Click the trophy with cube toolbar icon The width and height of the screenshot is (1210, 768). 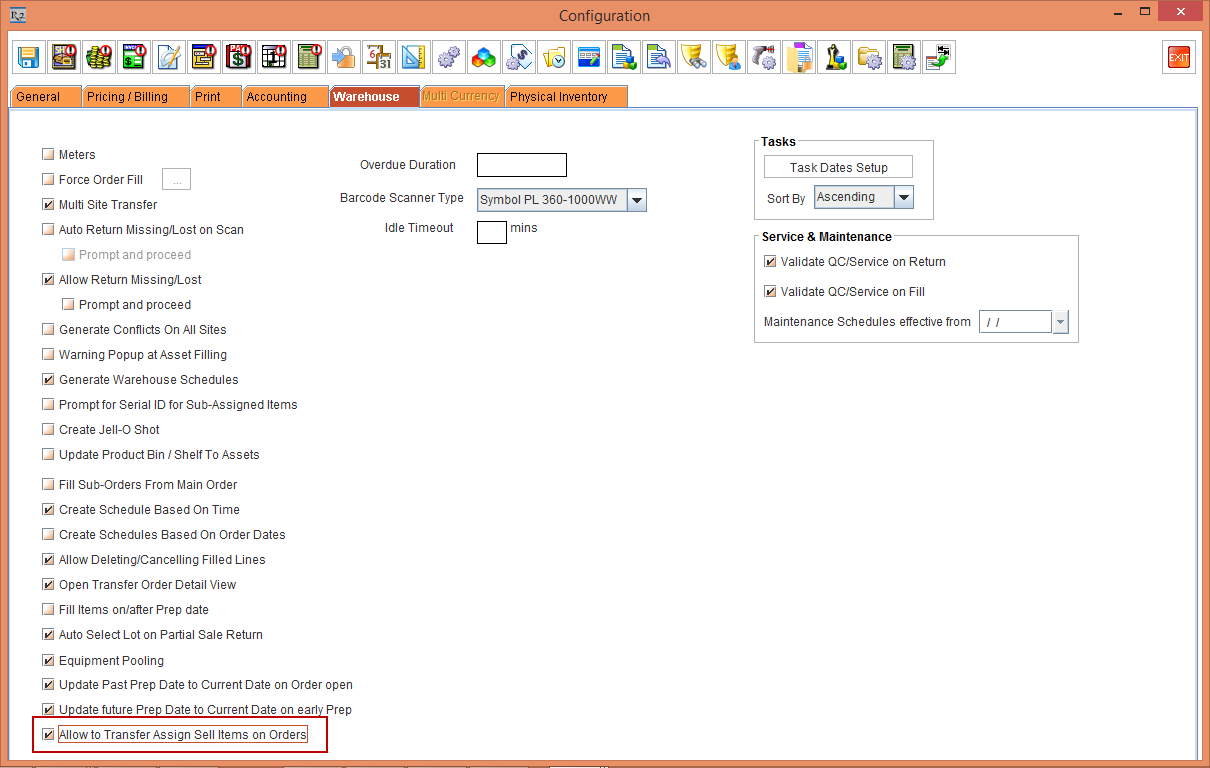833,57
